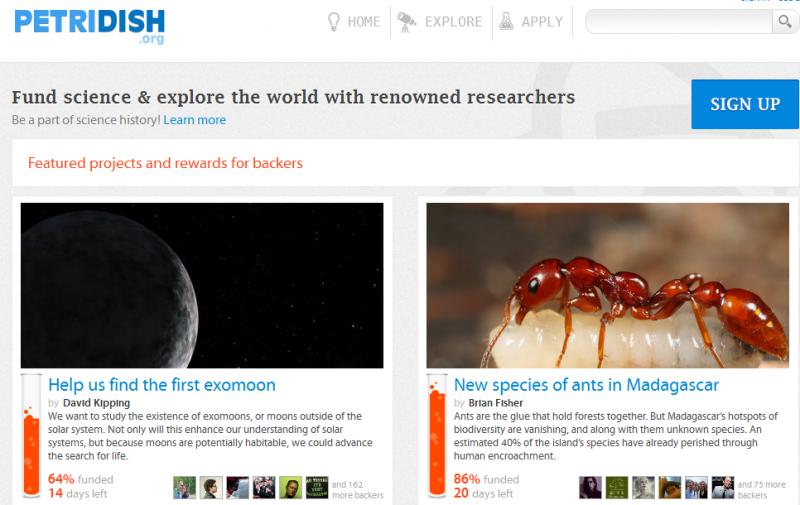This screenshot has height=505, width=800.
Task: Click the magnifying glass search icon
Action: tap(785, 21)
